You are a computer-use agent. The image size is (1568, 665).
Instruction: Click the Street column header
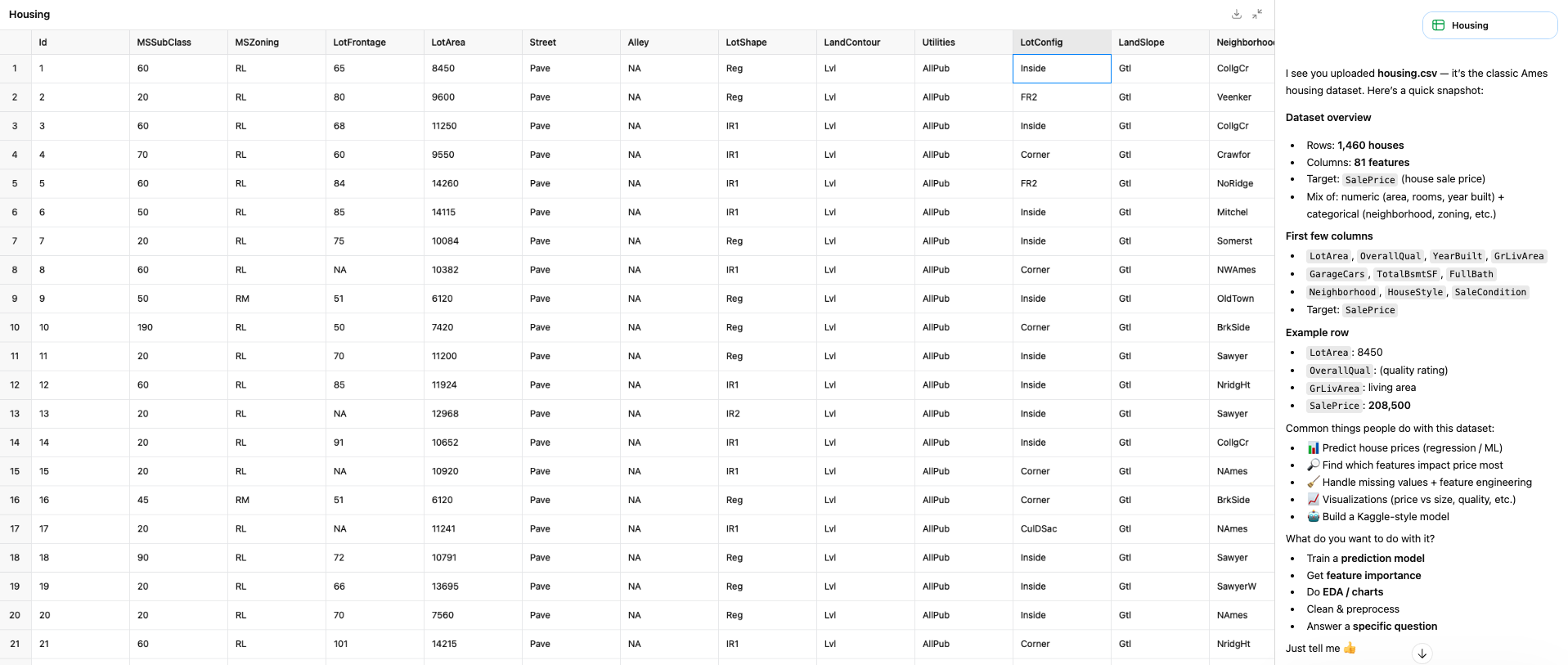(571, 43)
